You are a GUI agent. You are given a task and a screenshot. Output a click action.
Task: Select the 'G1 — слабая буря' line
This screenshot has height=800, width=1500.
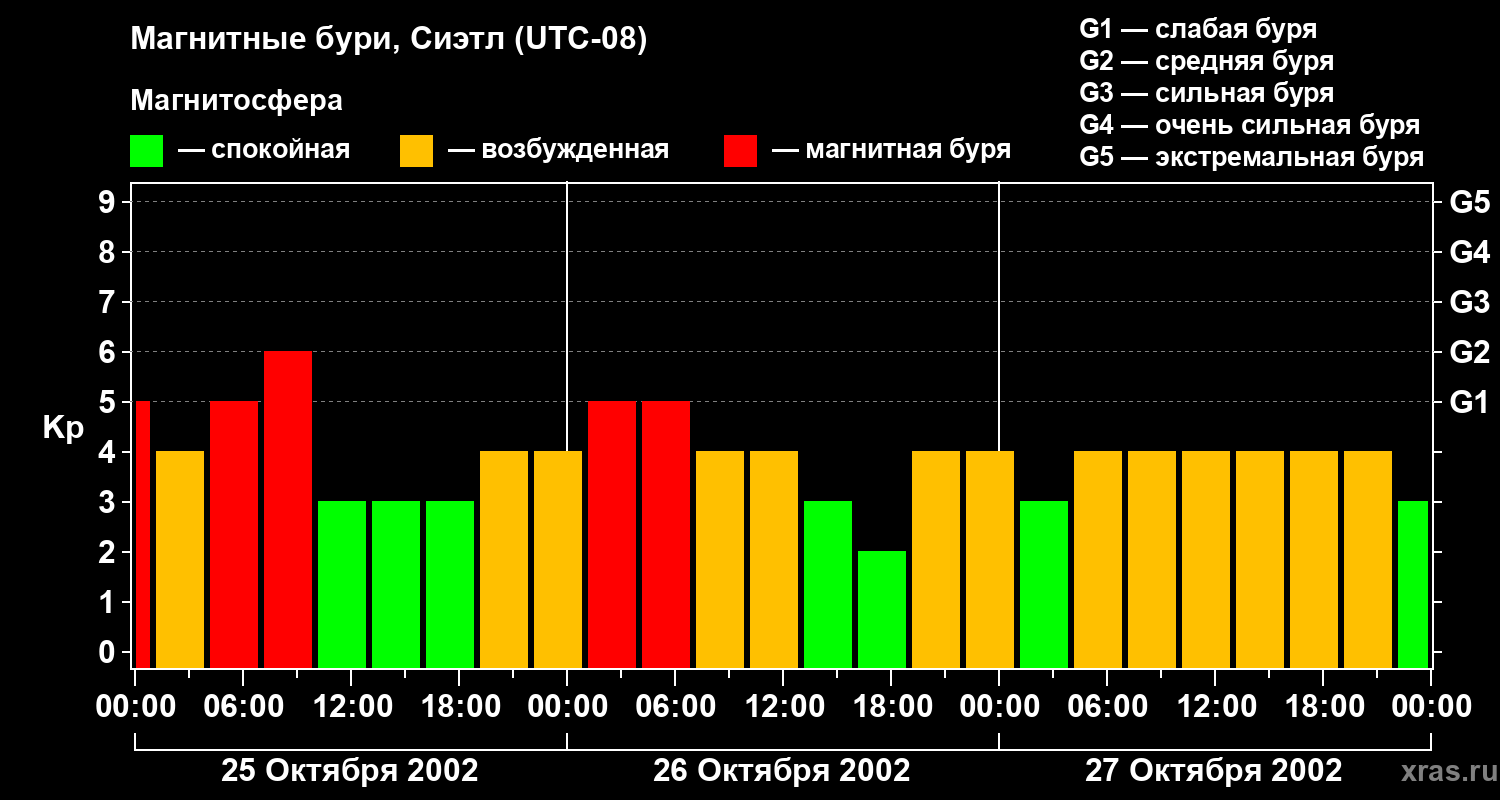(1198, 29)
